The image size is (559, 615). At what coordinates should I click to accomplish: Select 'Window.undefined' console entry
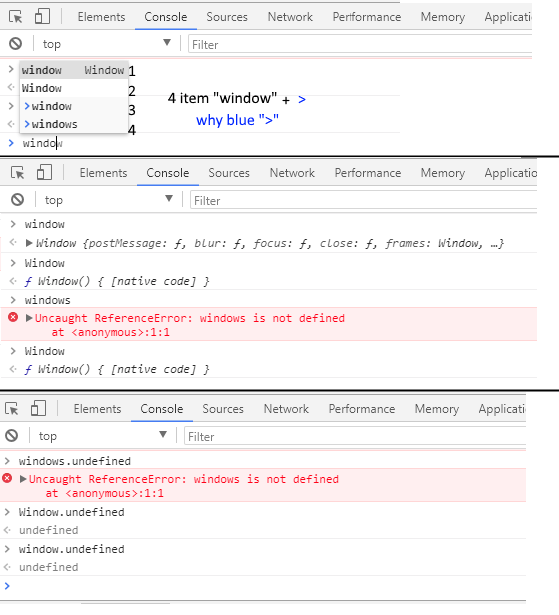pyautogui.click(x=71, y=512)
